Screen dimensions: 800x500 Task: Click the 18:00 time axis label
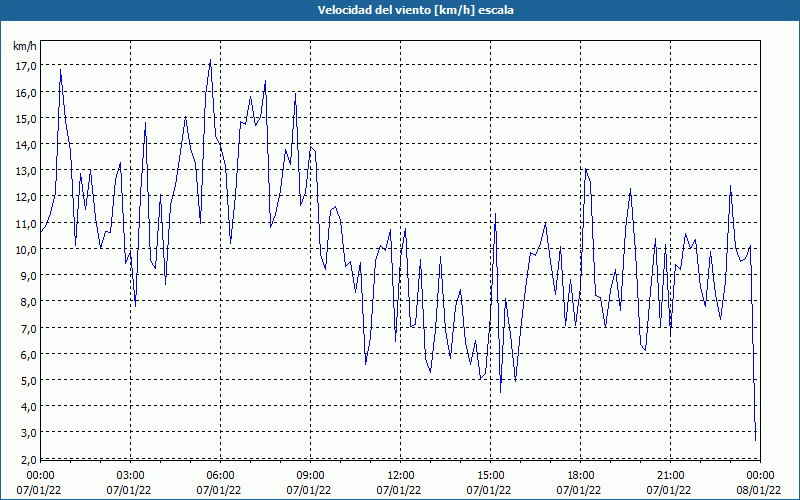click(x=580, y=476)
